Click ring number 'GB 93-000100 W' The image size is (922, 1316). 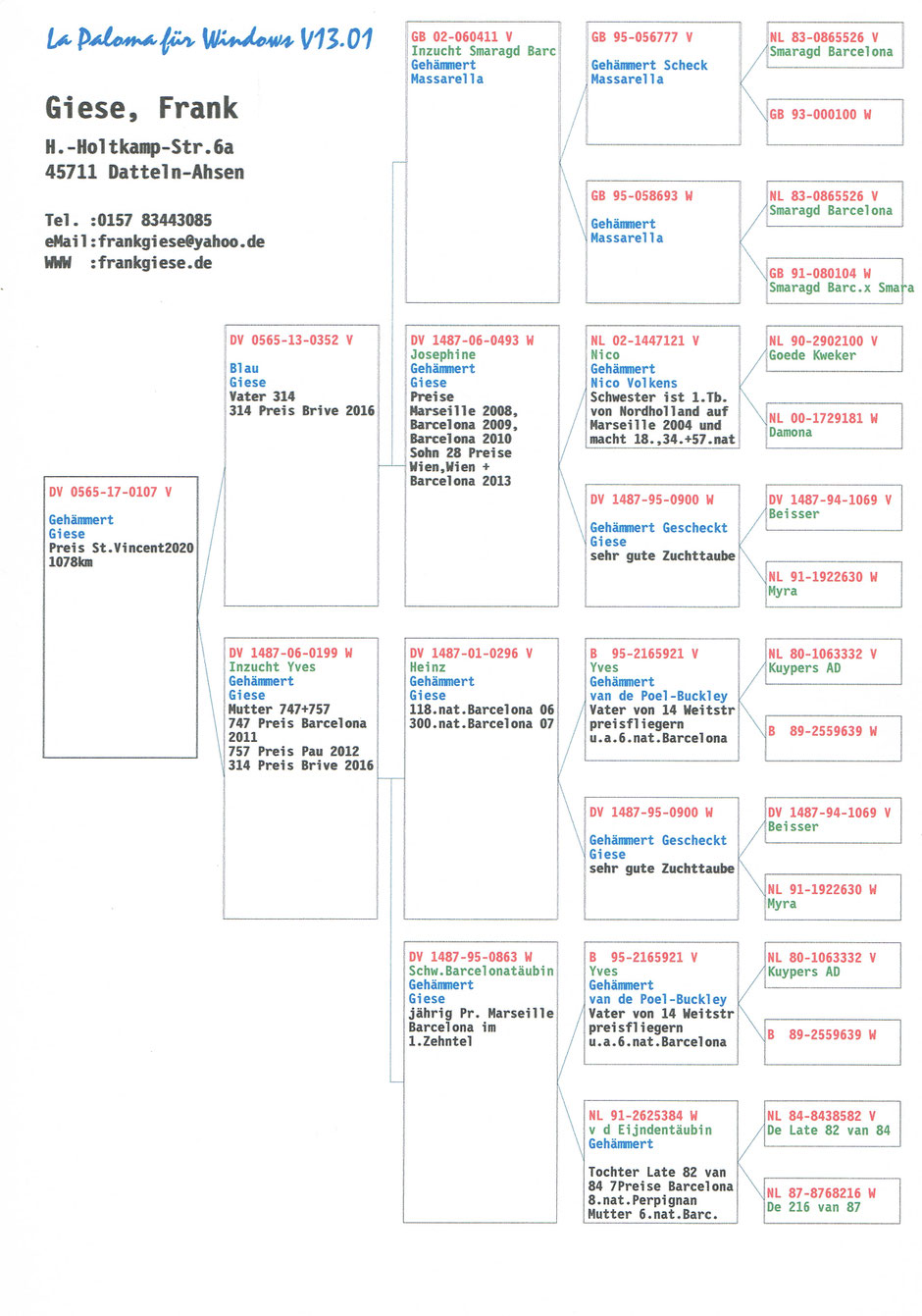(x=820, y=115)
